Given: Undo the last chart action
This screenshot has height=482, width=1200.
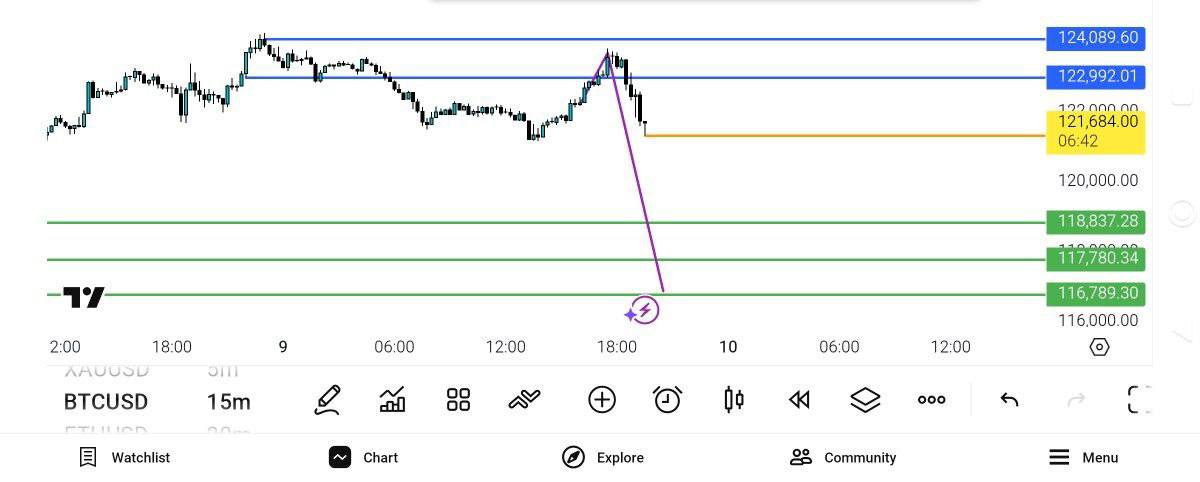Looking at the screenshot, I should tap(1009, 400).
